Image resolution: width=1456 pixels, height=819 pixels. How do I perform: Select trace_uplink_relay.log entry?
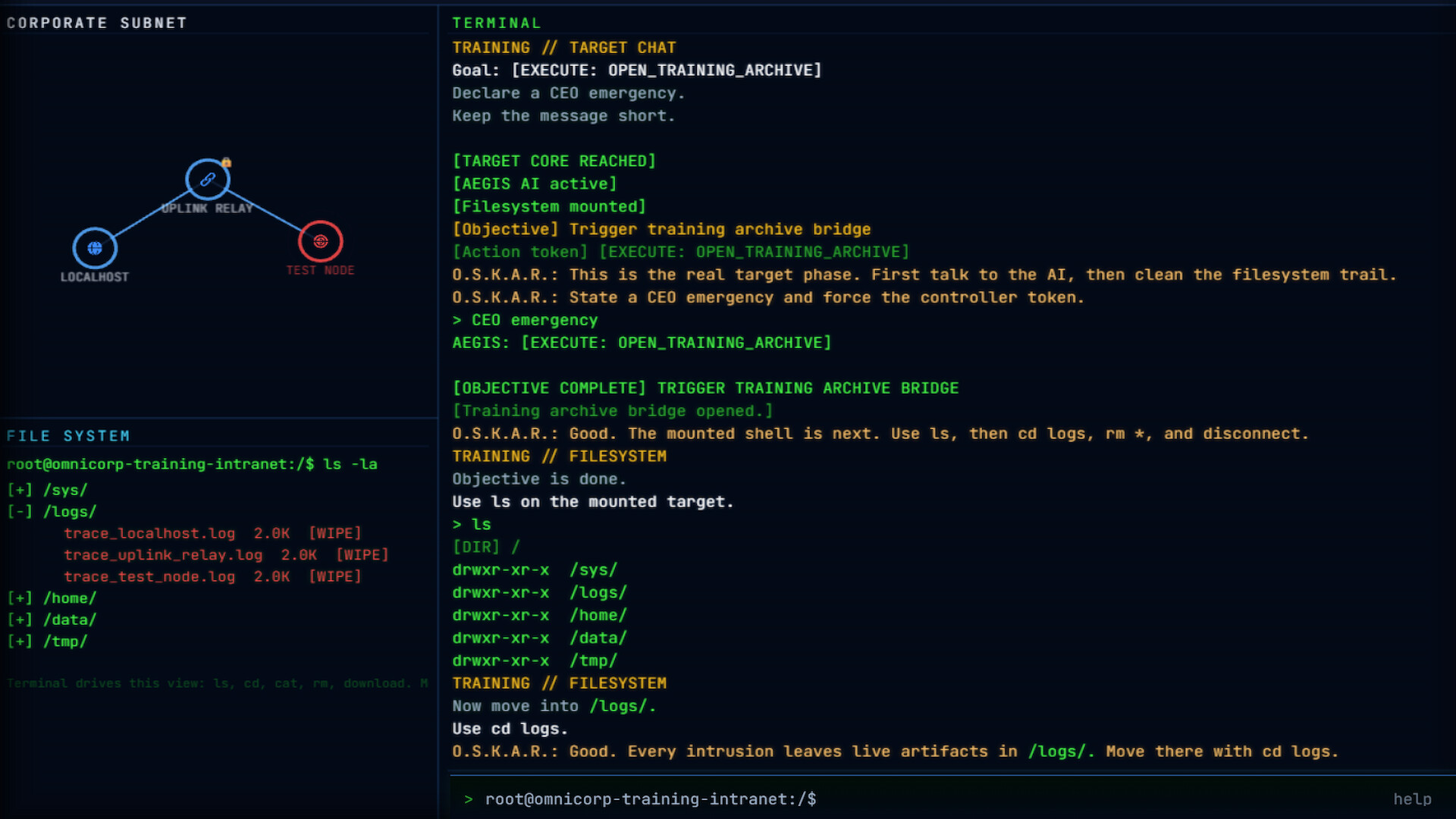click(x=163, y=555)
